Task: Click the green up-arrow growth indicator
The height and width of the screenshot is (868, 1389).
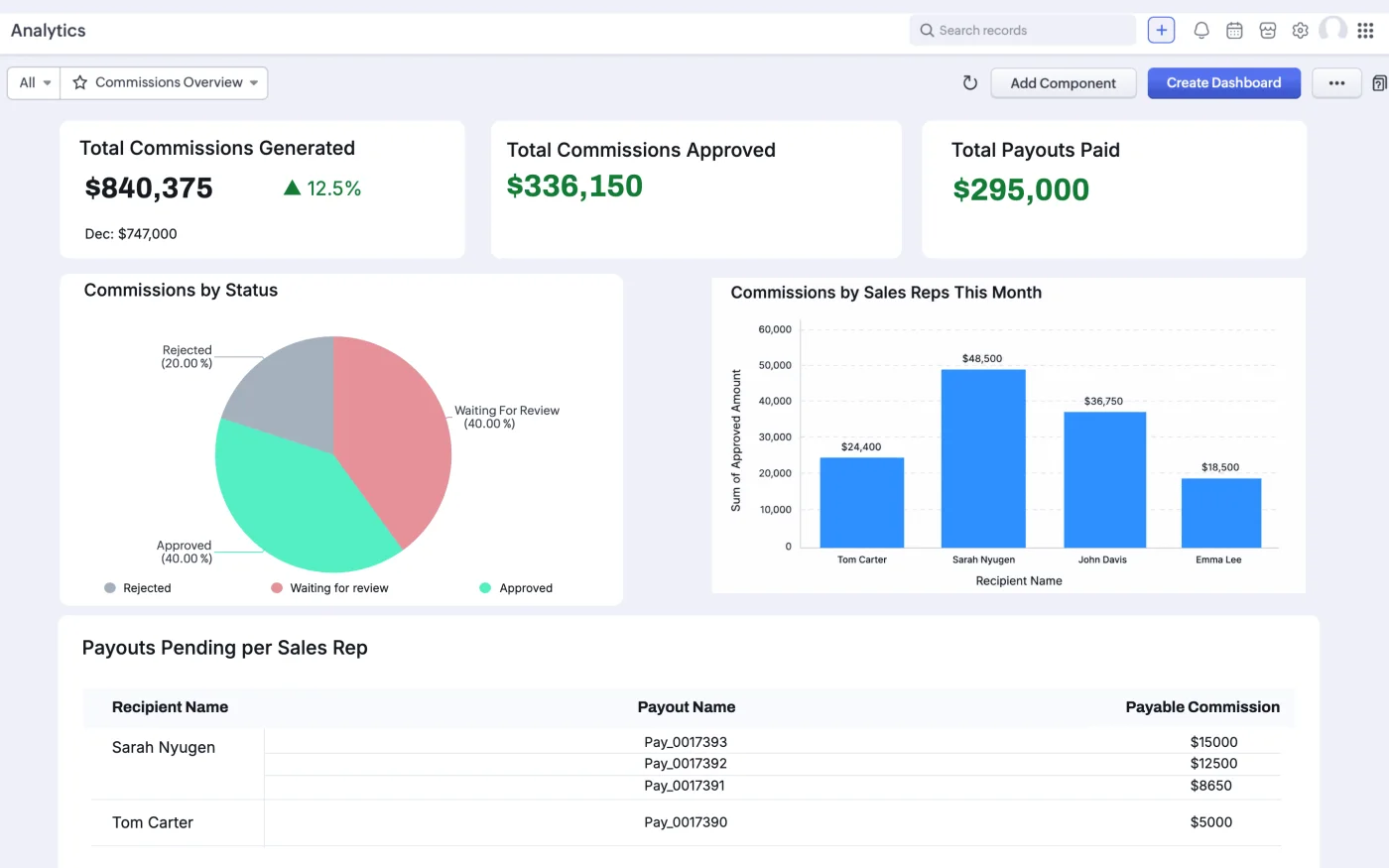Action: 292,187
